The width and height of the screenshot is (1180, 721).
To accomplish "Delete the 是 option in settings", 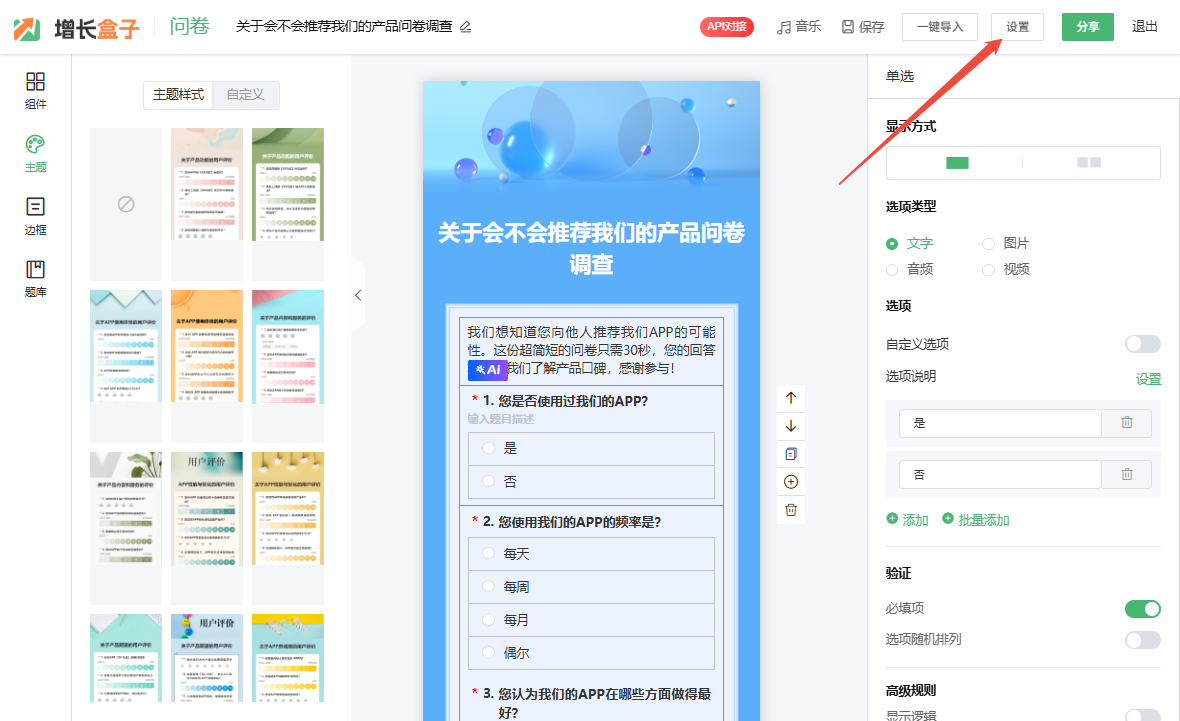I will tap(1126, 423).
